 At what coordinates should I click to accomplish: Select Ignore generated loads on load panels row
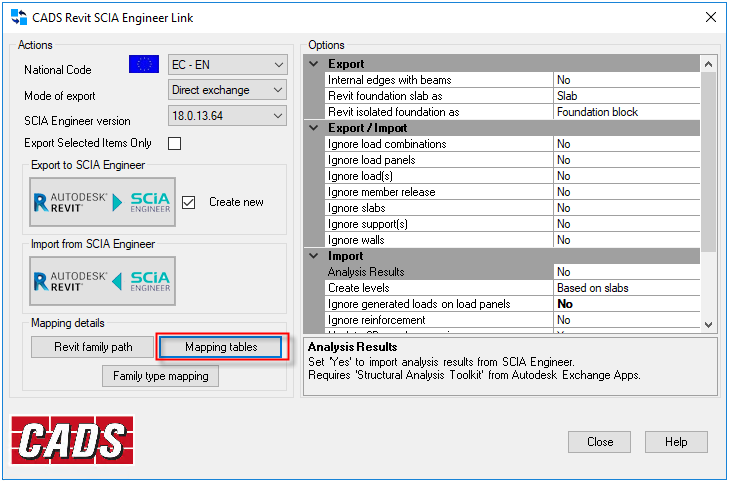512,304
